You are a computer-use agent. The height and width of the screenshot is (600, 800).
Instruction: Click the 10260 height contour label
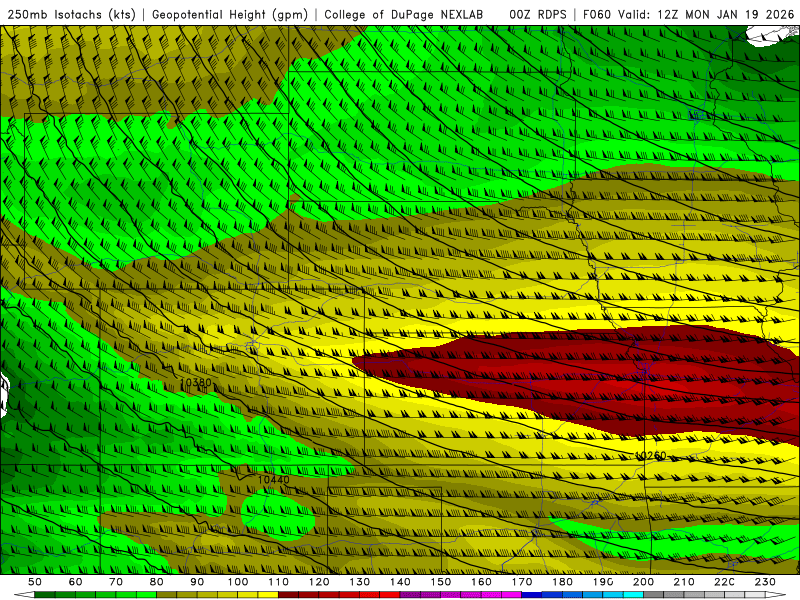[x=651, y=456]
